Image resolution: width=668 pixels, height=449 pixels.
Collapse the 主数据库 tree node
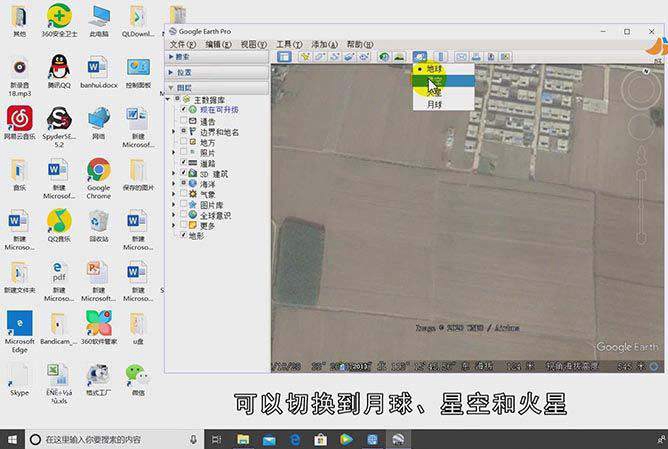pyautogui.click(x=168, y=99)
